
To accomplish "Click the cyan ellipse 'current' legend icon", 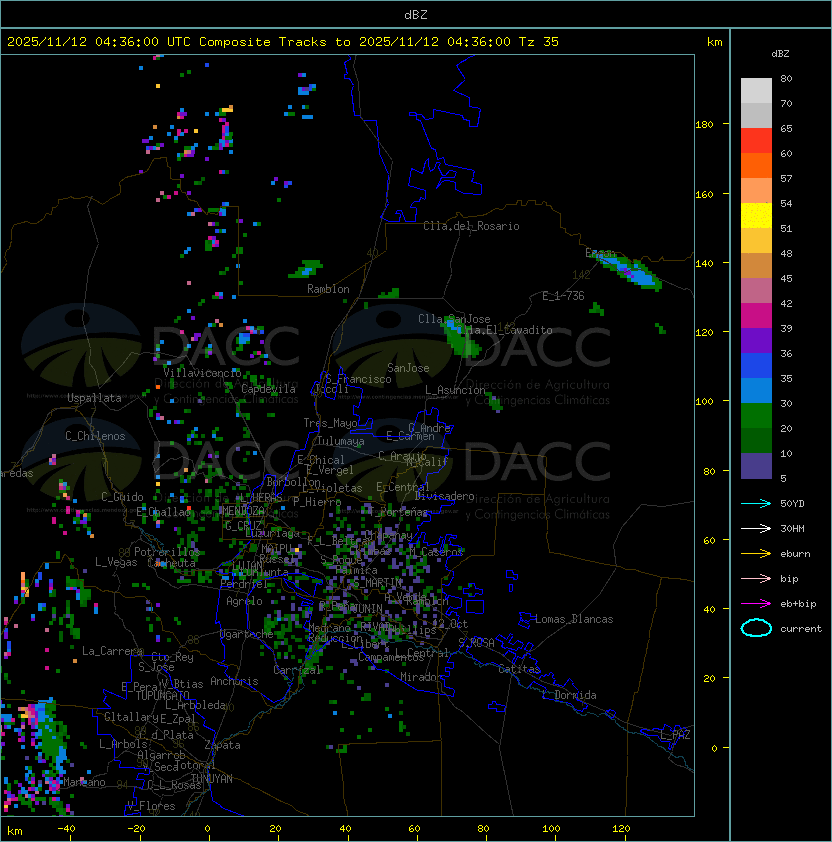I will [756, 628].
